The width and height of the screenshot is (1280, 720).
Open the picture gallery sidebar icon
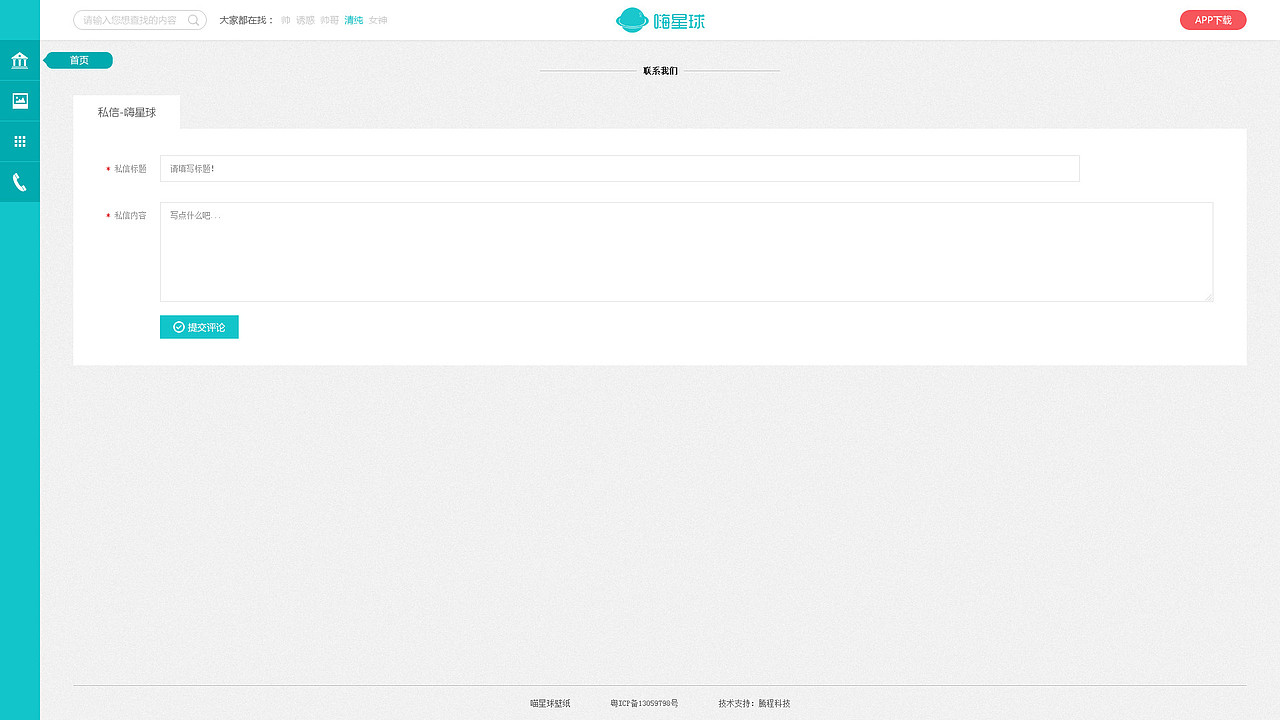[x=20, y=101]
